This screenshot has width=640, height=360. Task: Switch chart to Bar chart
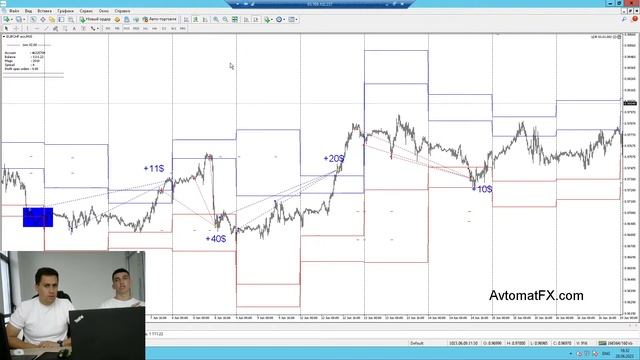click(186, 19)
